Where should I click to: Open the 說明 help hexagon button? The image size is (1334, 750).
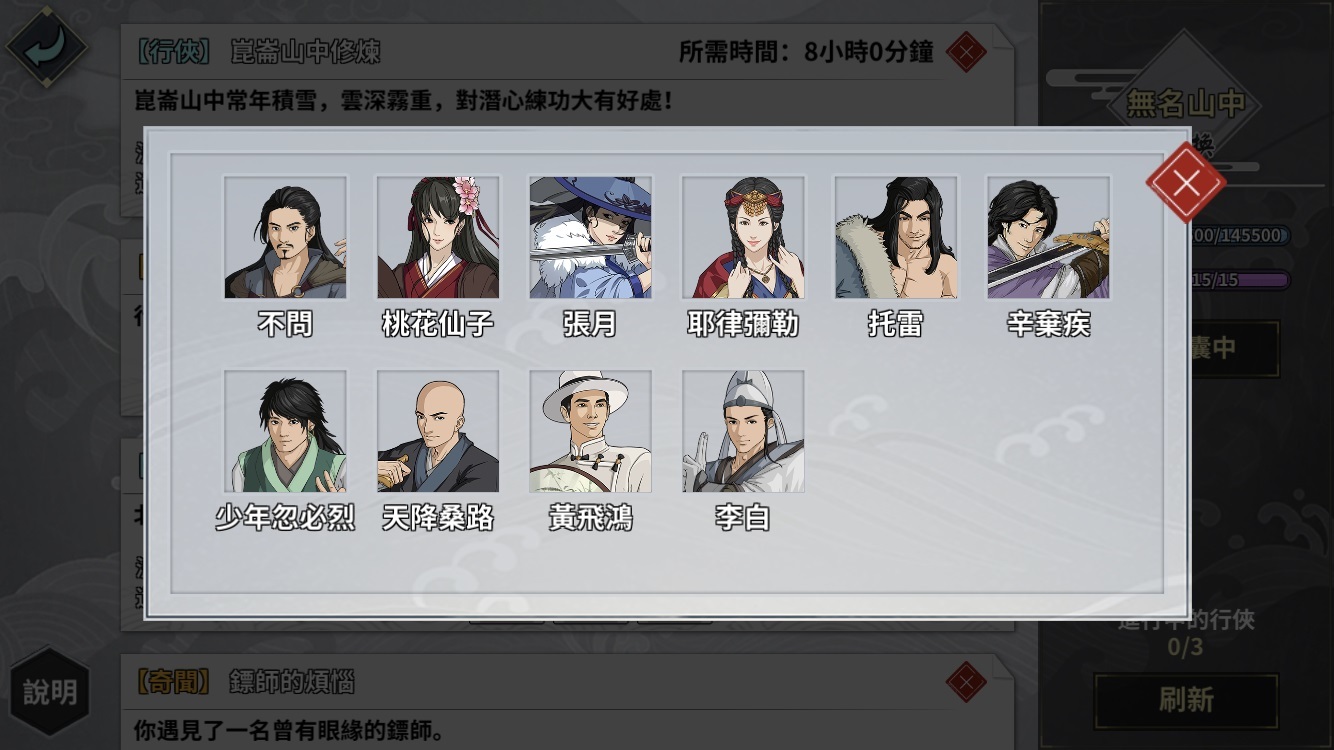coord(50,692)
